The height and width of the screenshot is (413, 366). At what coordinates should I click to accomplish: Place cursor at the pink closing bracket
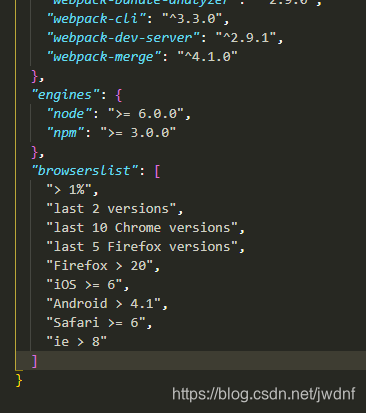[34, 361]
